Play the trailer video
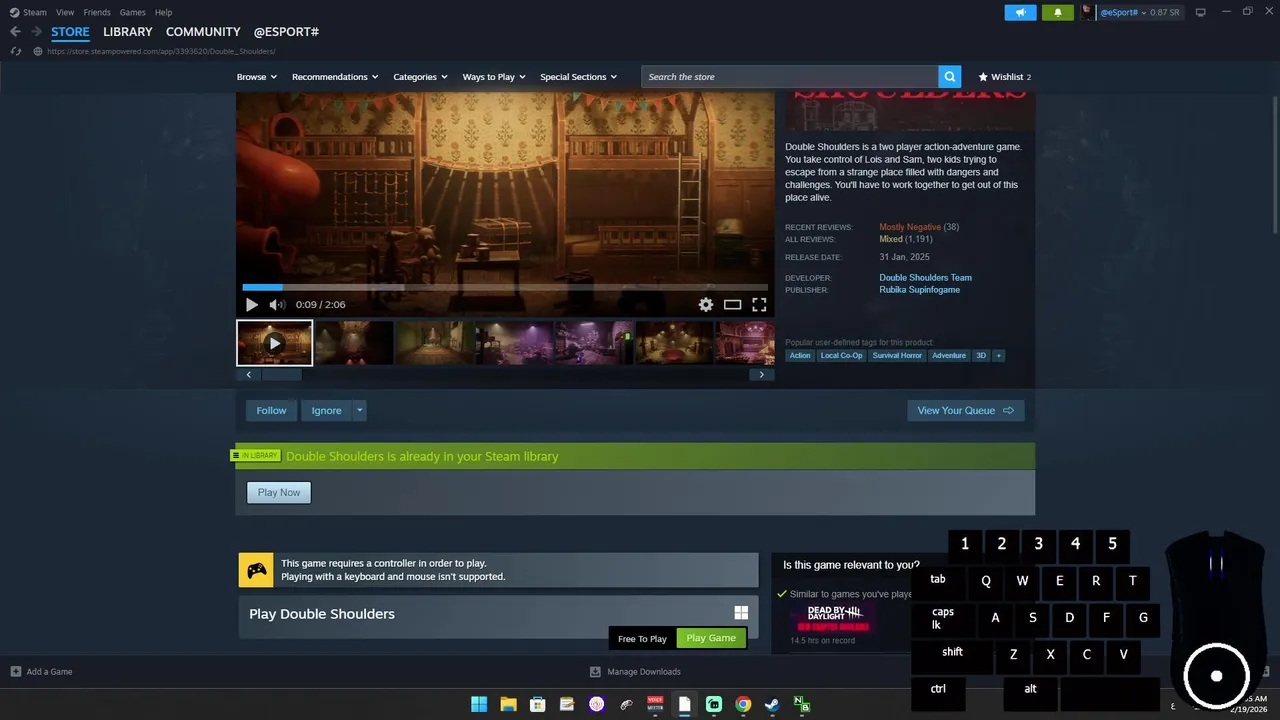 tap(251, 305)
